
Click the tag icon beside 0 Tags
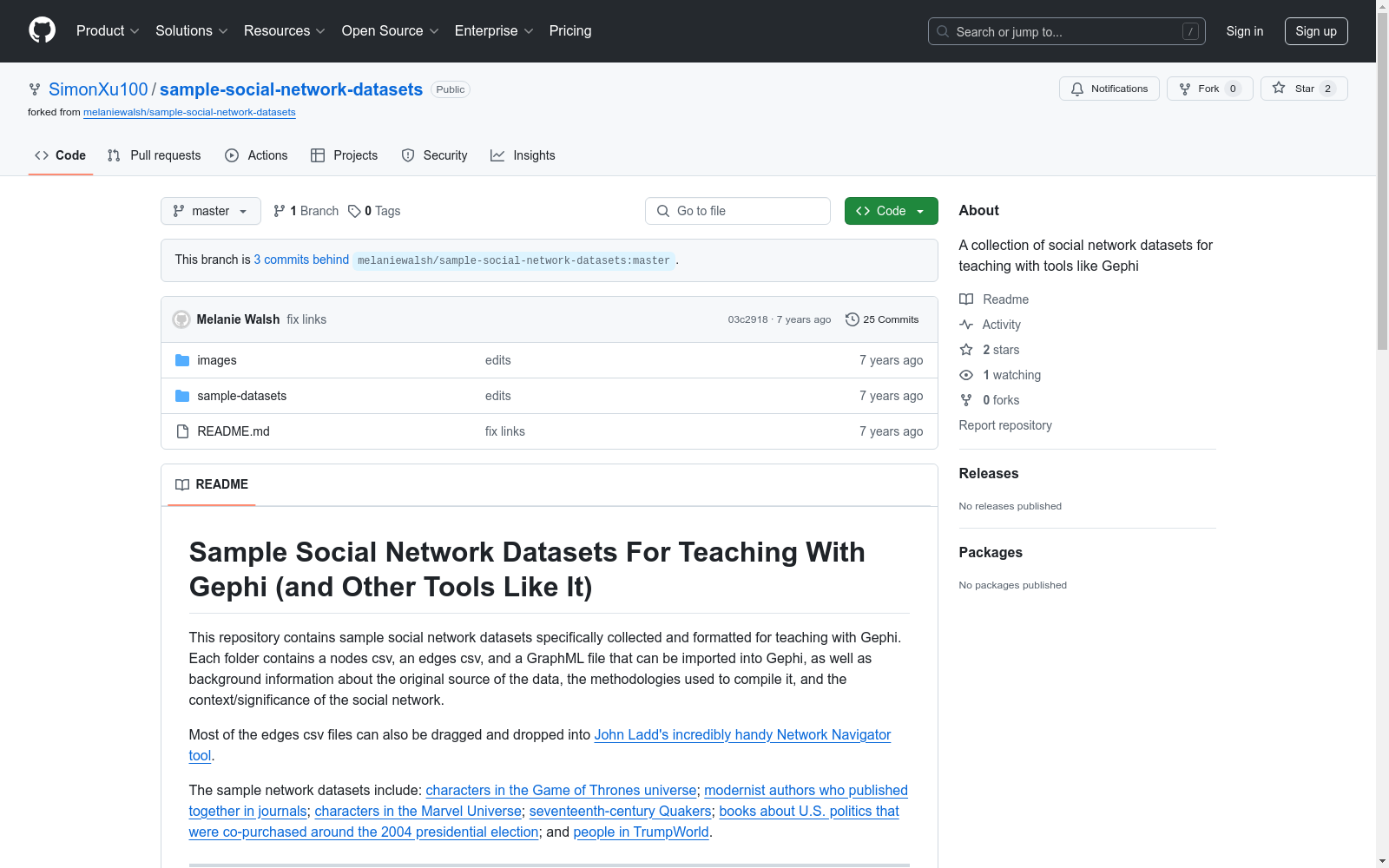pos(354,211)
